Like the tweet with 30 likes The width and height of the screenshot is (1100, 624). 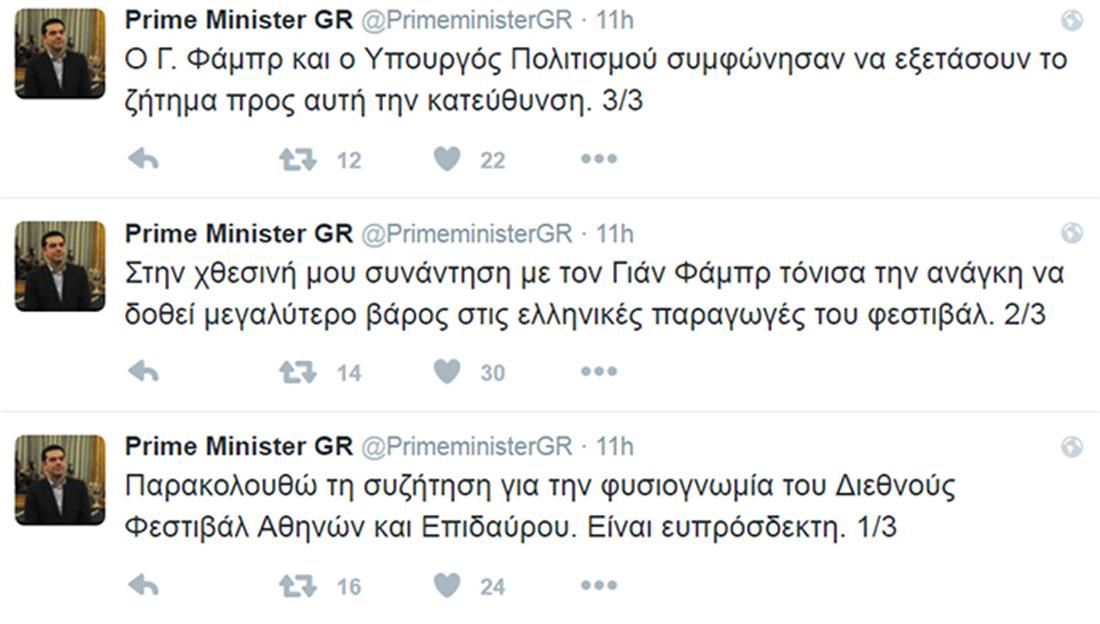point(448,372)
